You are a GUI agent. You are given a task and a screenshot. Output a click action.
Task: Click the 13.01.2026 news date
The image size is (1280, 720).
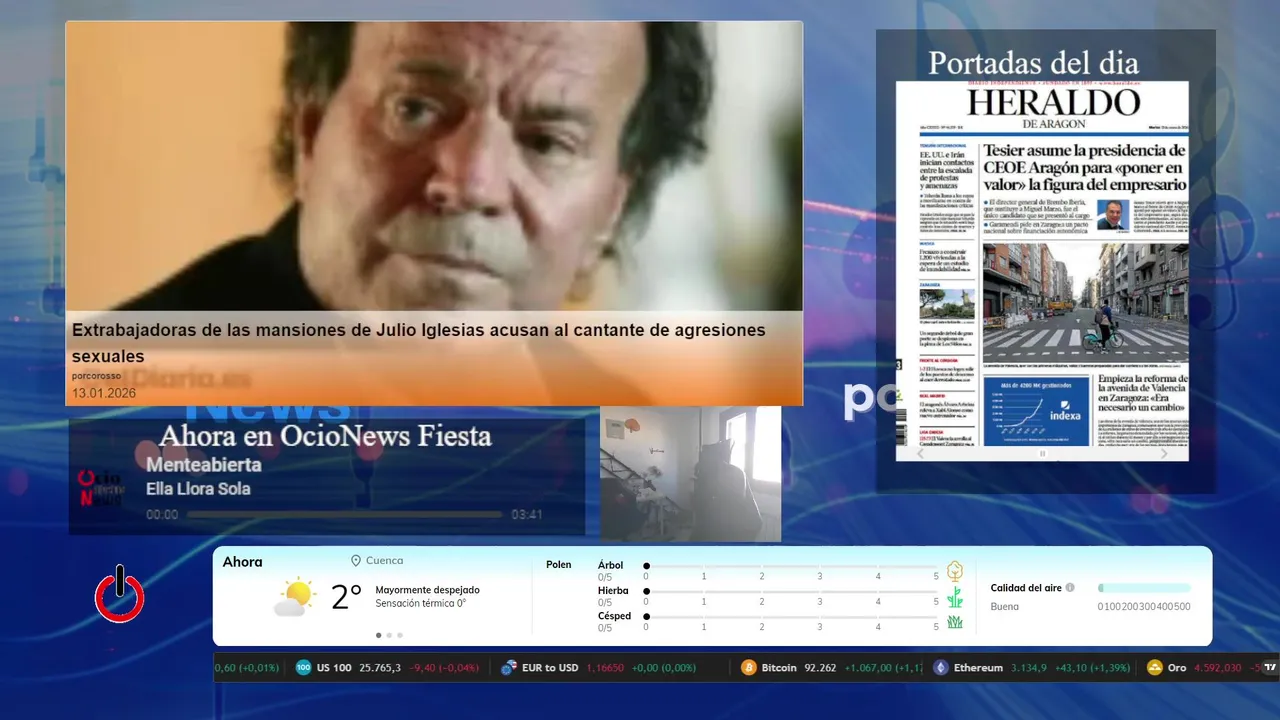point(104,393)
